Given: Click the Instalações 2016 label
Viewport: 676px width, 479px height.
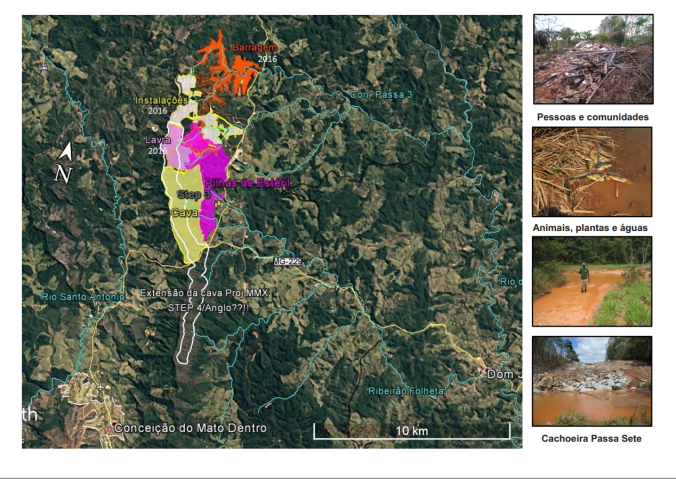Looking at the screenshot, I should click(161, 105).
